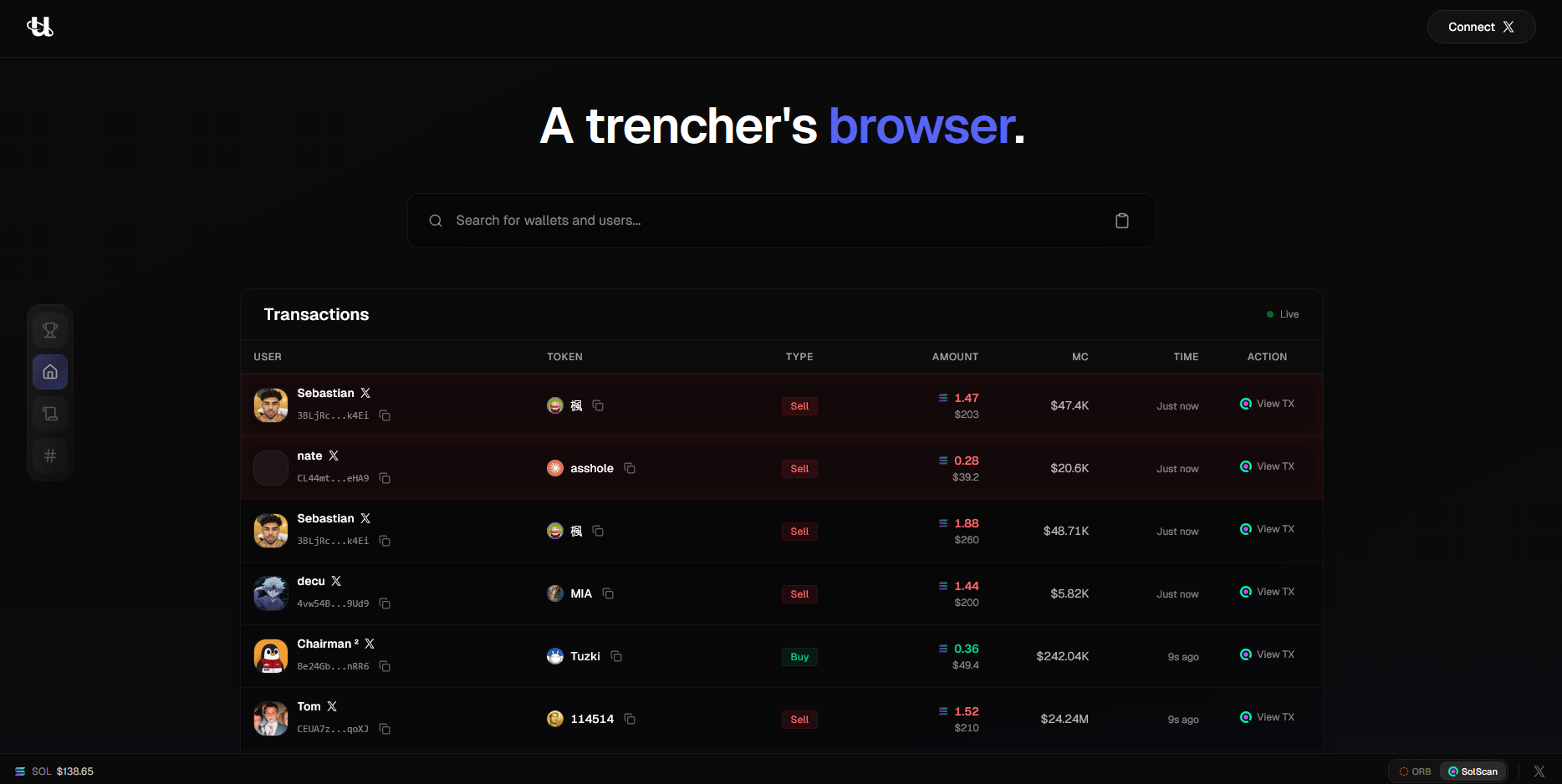Toggle the Live feed indicator
The image size is (1562, 784).
point(1283,314)
